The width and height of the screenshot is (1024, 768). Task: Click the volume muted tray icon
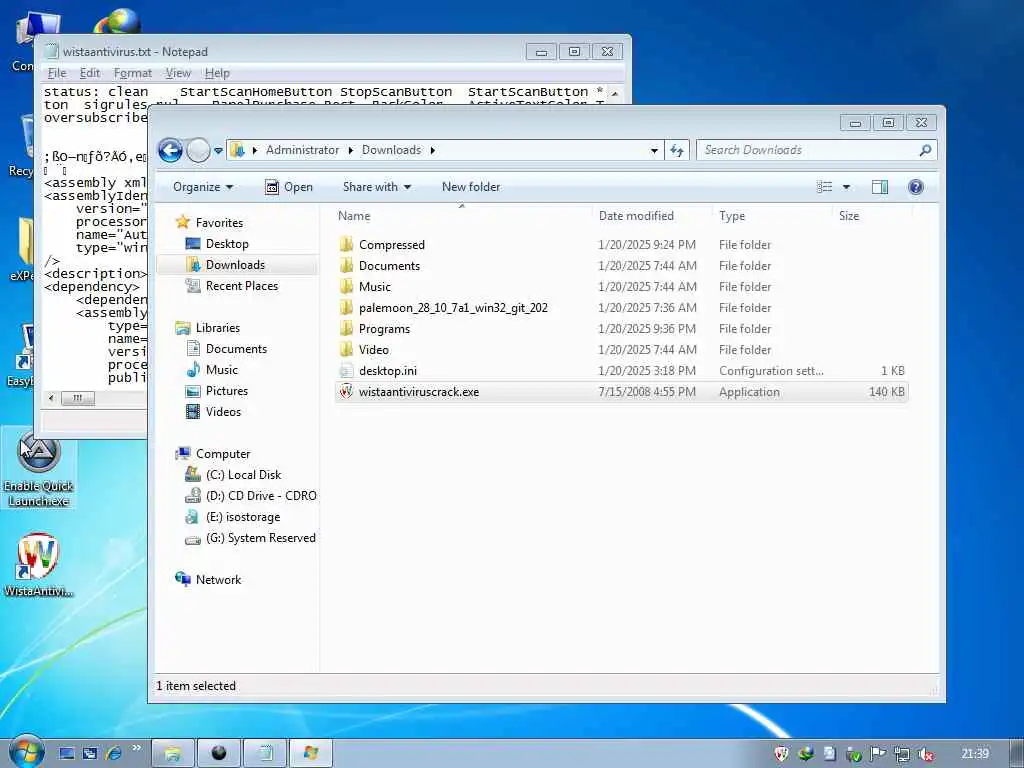pyautogui.click(x=925, y=754)
